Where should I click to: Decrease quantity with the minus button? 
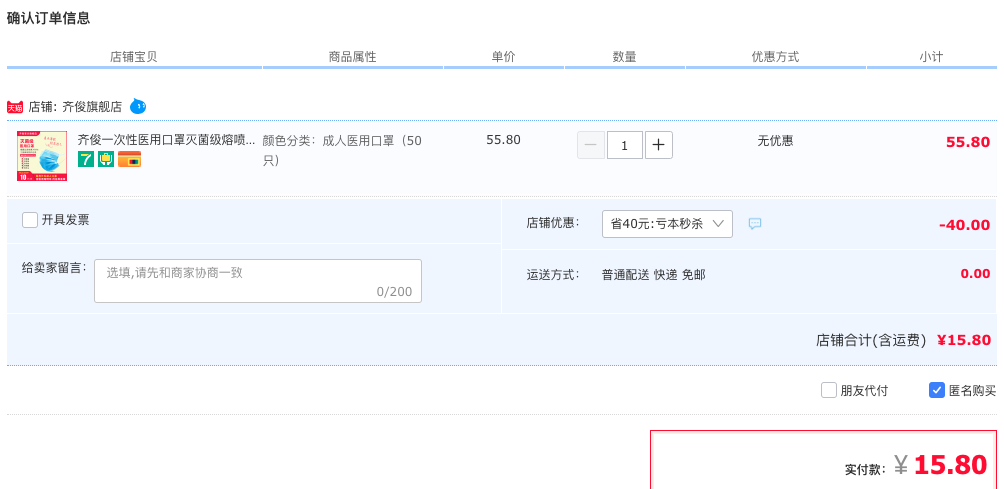click(590, 145)
